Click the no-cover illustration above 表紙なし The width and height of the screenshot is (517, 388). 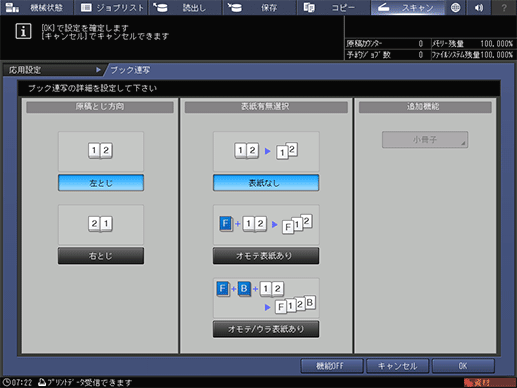266,151
